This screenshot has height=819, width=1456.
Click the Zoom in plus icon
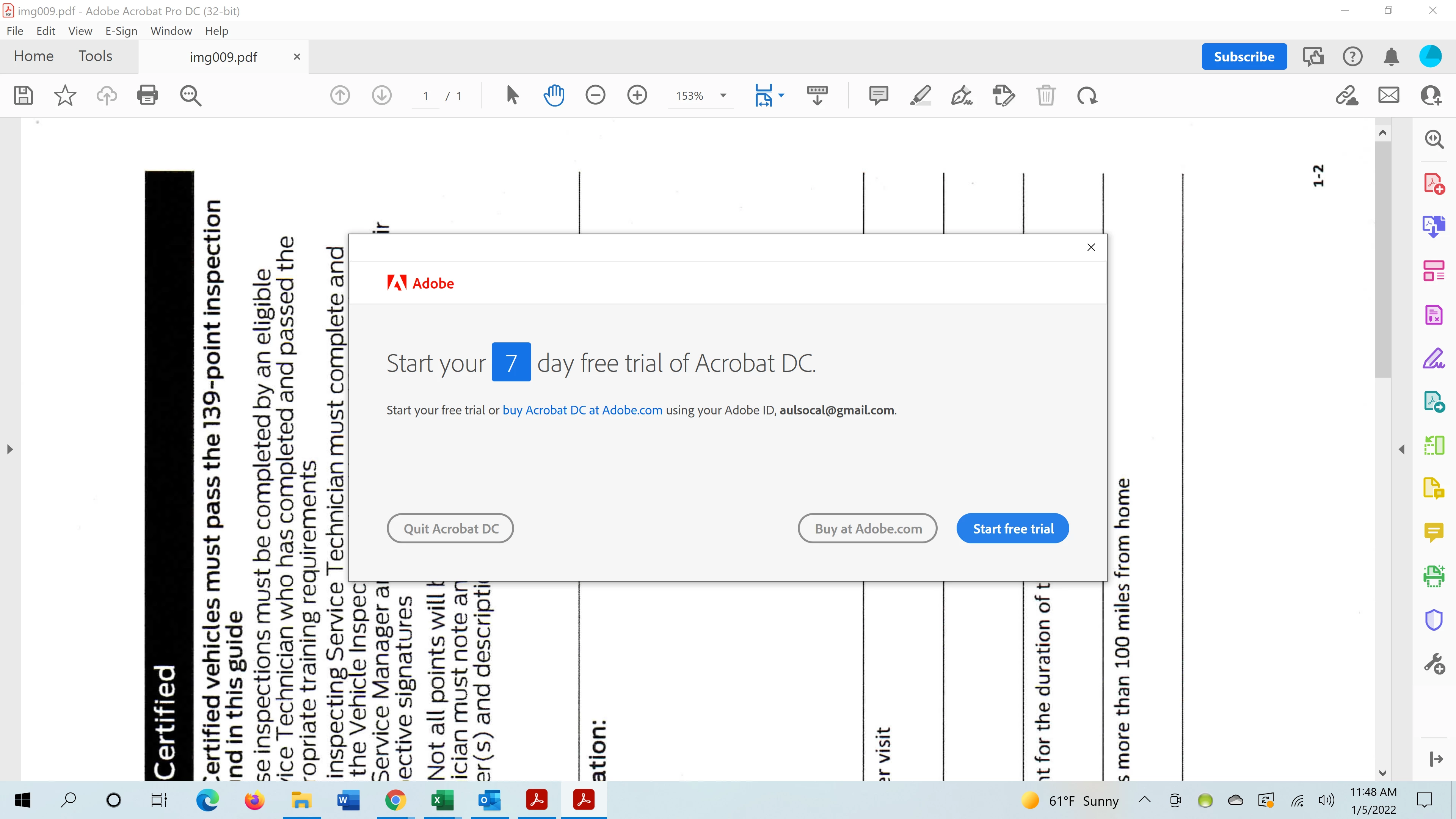pyautogui.click(x=637, y=96)
